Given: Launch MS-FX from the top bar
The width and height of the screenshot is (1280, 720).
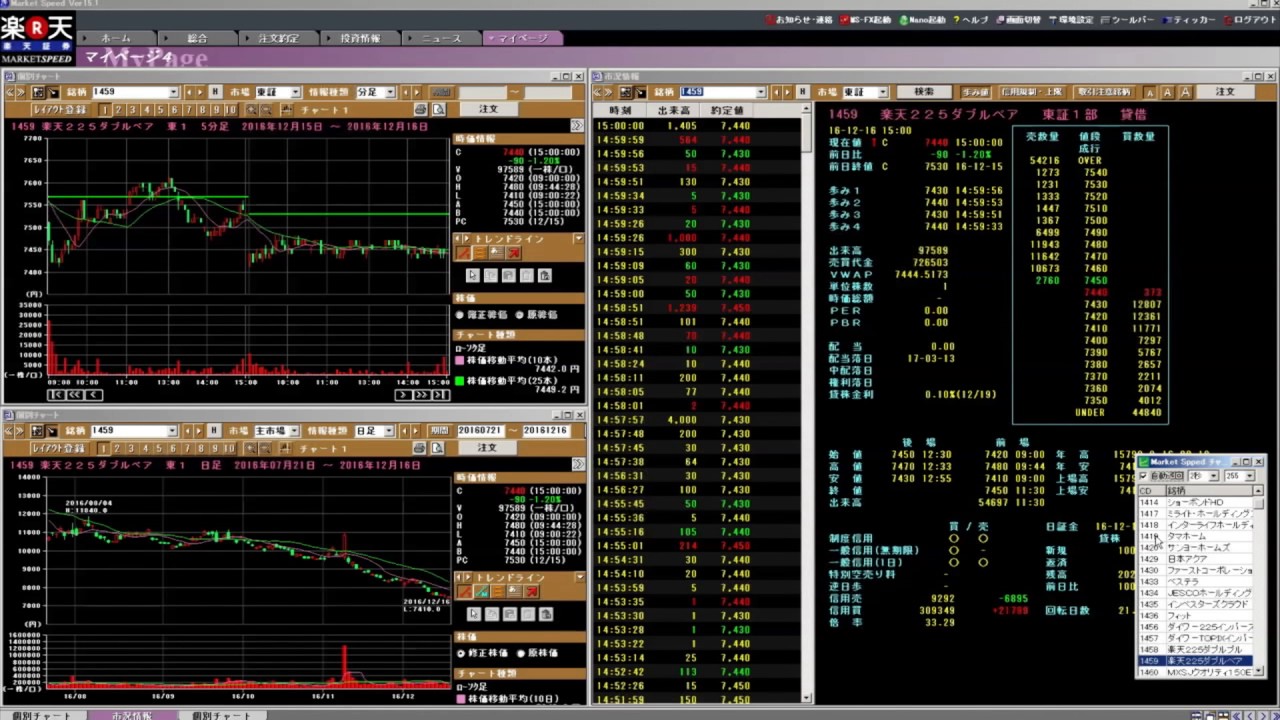Looking at the screenshot, I should tap(866, 20).
